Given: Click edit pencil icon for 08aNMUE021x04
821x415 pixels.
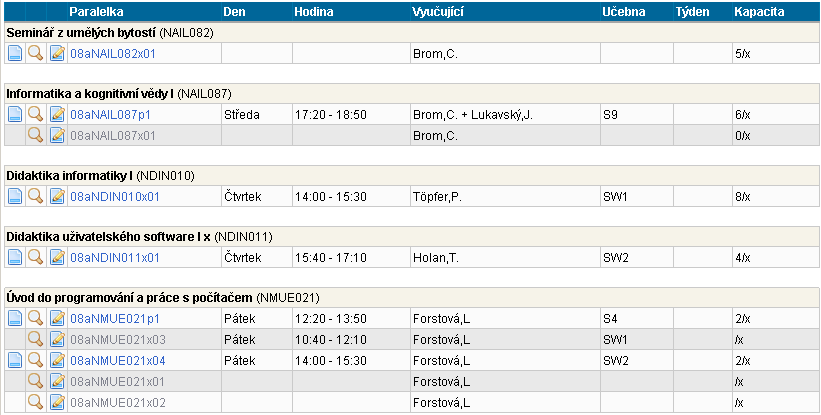Looking at the screenshot, I should pos(57,360).
